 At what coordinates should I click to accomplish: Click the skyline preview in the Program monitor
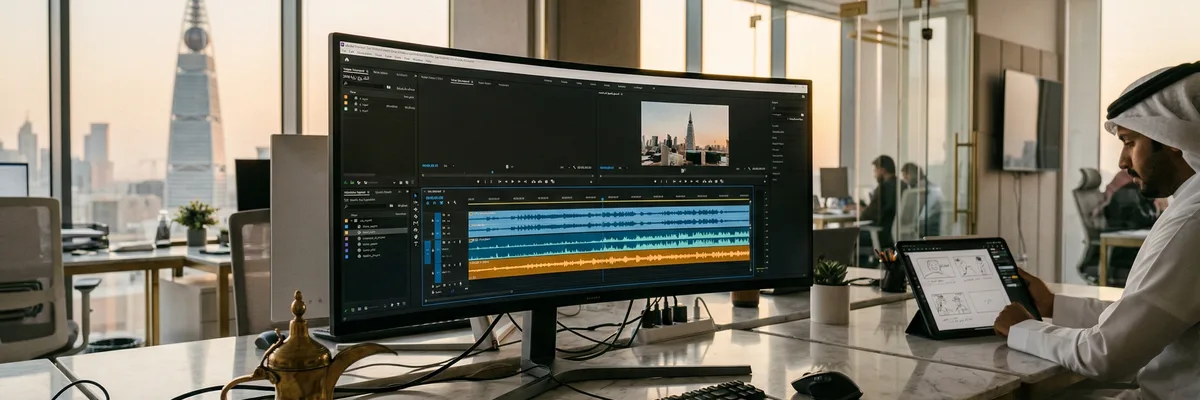click(684, 133)
